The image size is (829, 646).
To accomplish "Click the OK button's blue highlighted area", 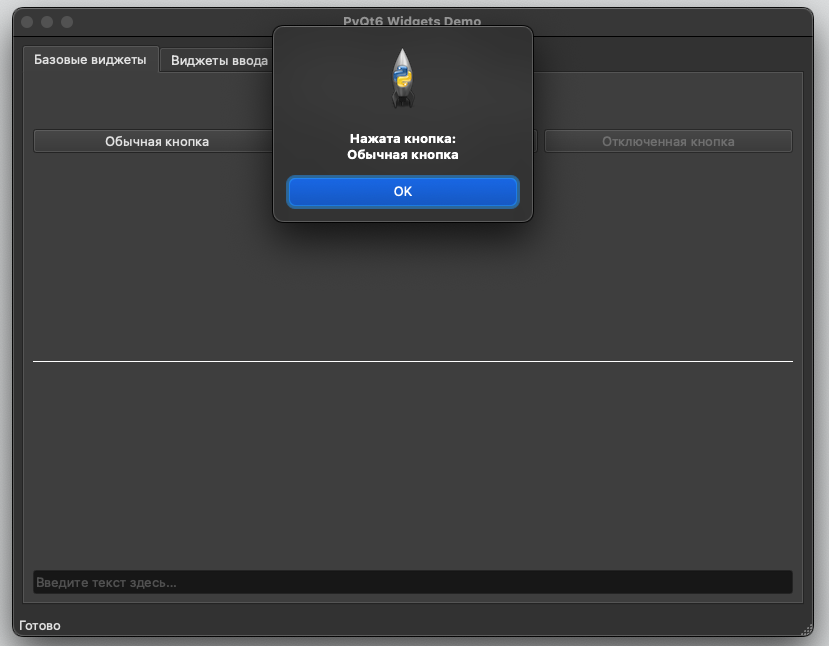I will click(x=402, y=192).
